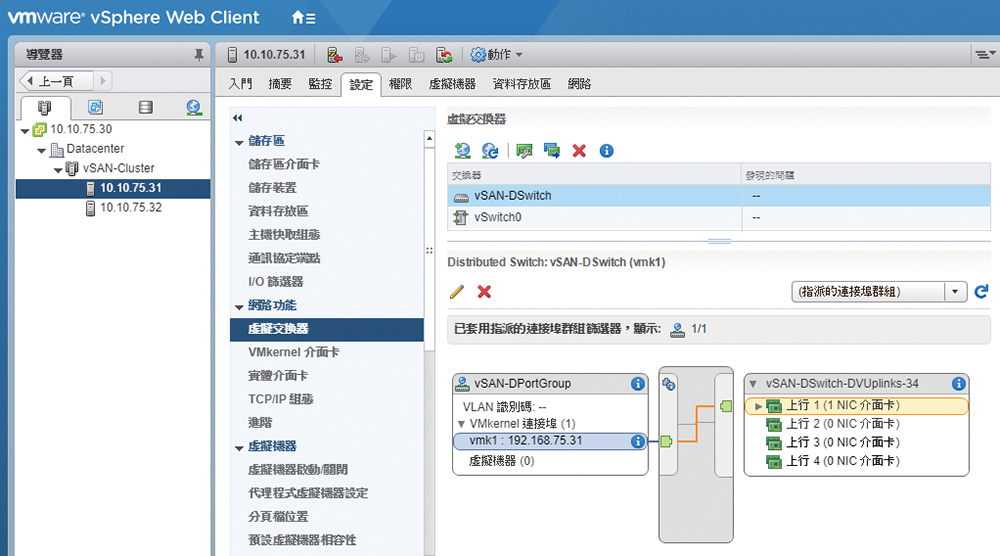Open the panel options menu at top right
This screenshot has height=556, width=1000.
[985, 55]
